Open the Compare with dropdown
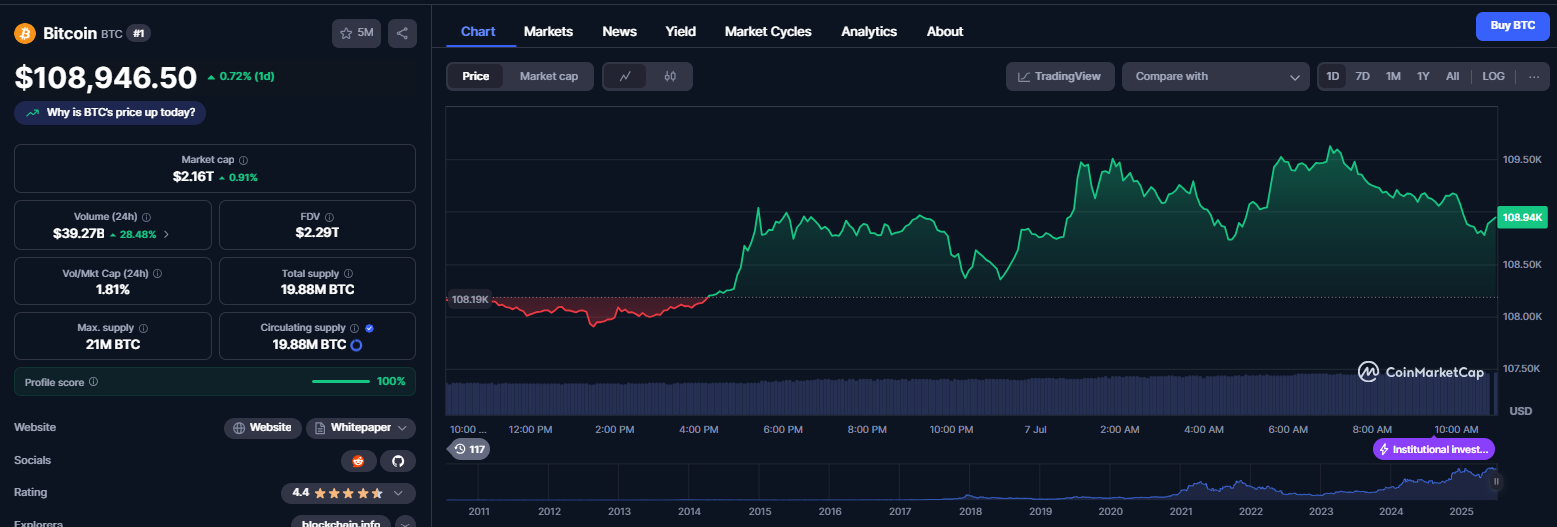1557x527 pixels. tap(1215, 76)
